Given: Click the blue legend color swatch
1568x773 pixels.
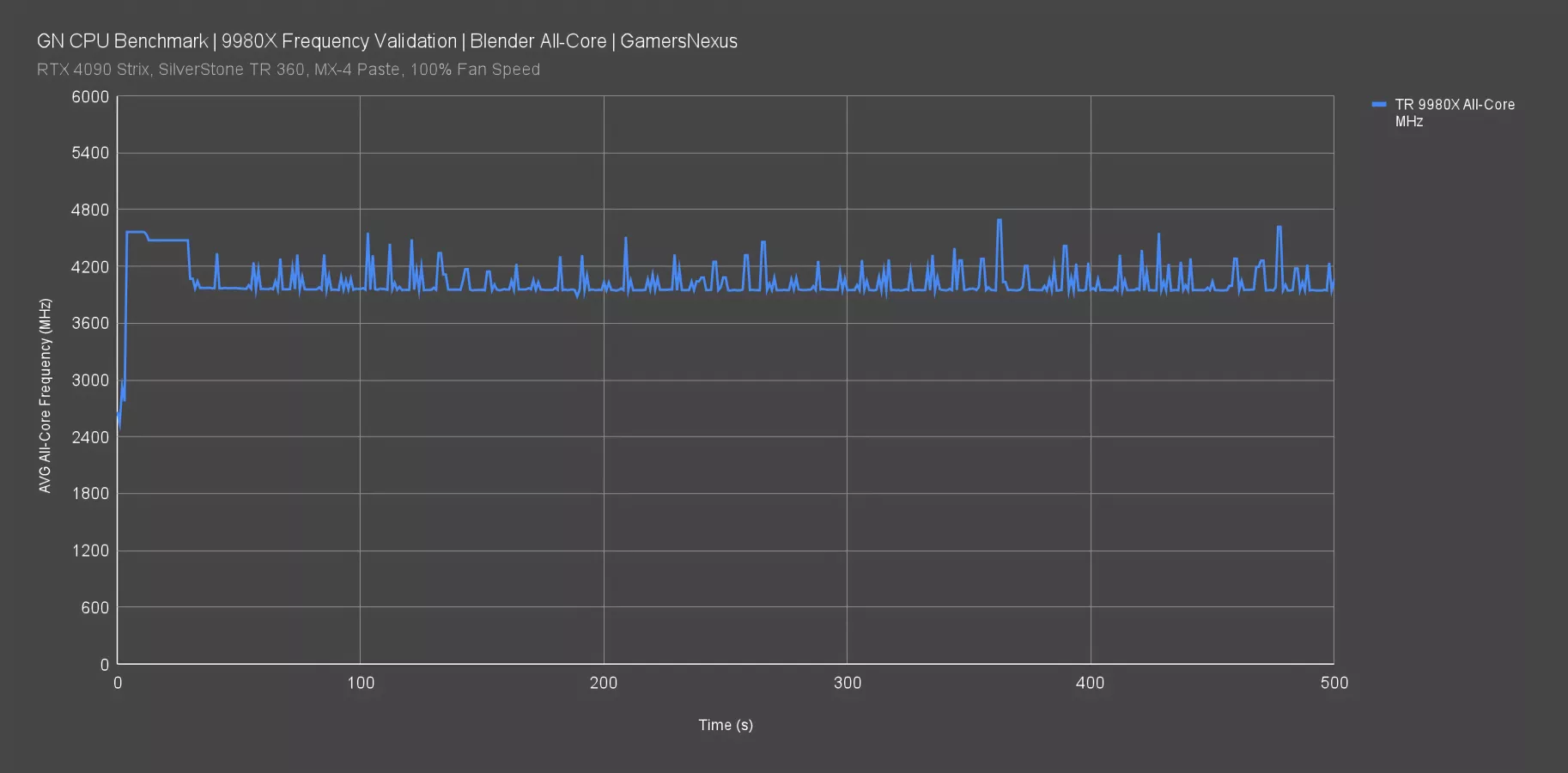Looking at the screenshot, I should coord(1379,105).
